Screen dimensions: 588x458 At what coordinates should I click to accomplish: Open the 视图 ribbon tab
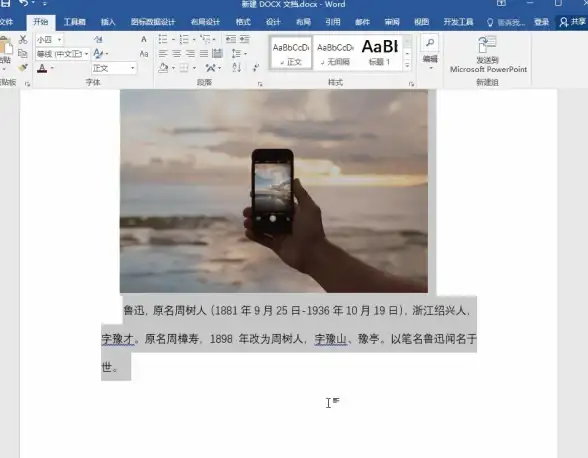point(422,22)
